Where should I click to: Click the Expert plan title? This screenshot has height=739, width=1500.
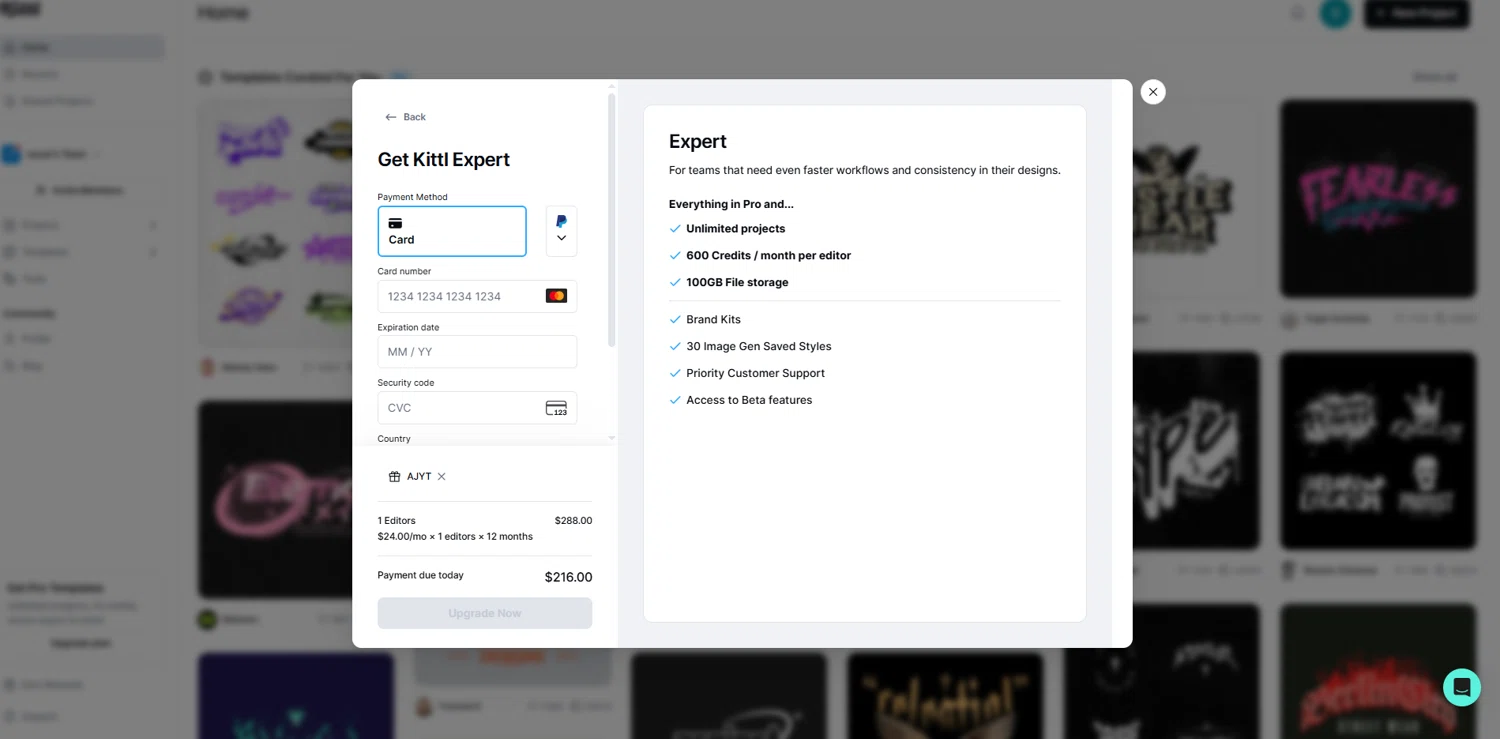pyautogui.click(x=698, y=142)
